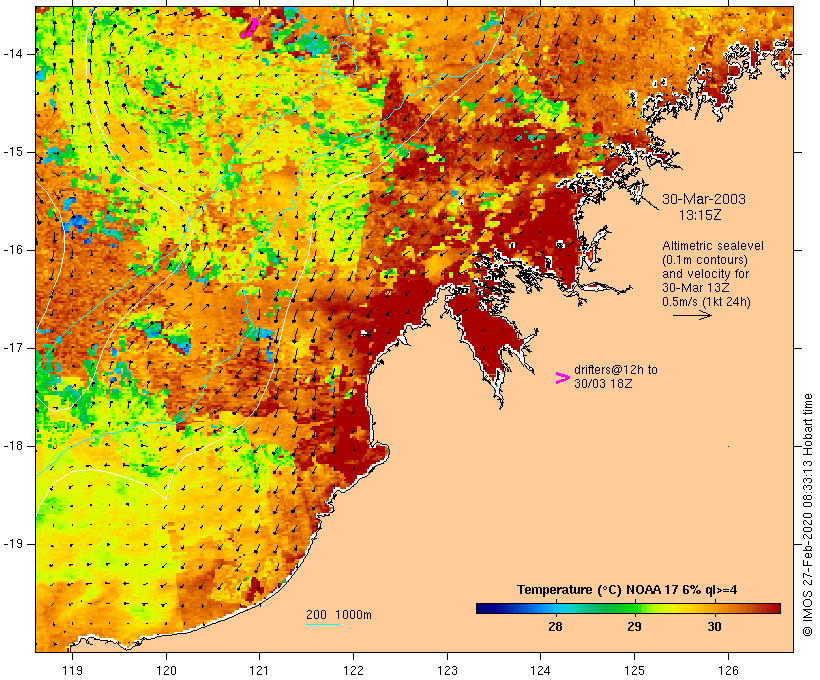
Task: Click the longitude 123 axis label
Action: point(447,670)
